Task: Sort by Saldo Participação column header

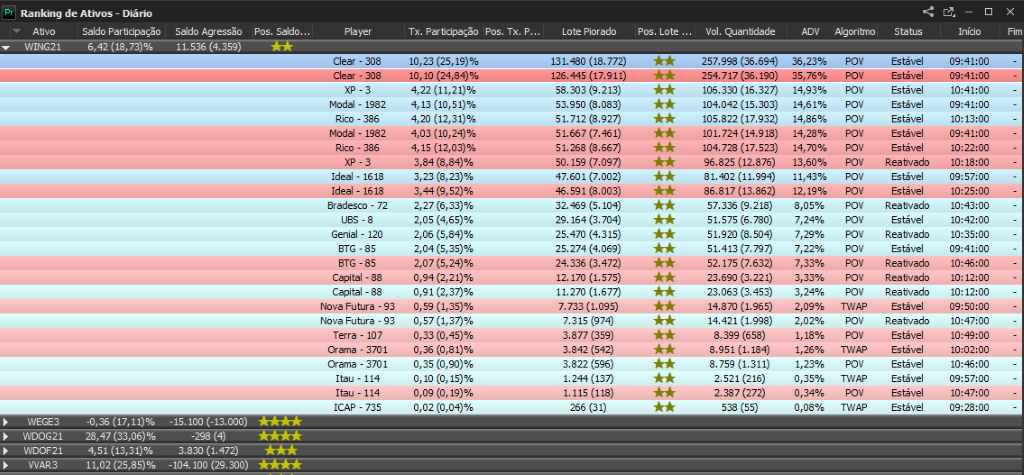Action: (121, 31)
